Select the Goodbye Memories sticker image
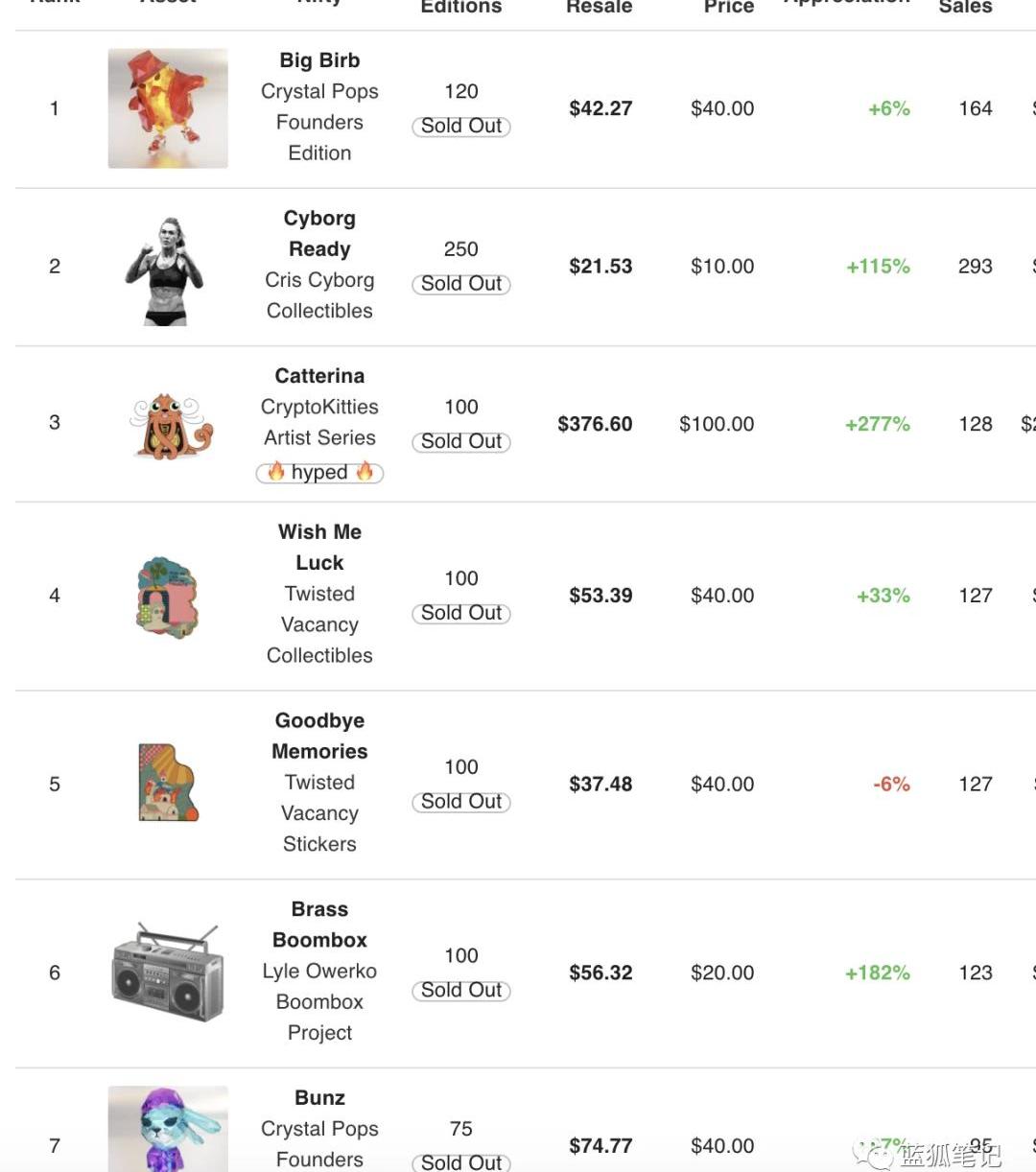This screenshot has height=1172, width=1036. click(x=168, y=783)
